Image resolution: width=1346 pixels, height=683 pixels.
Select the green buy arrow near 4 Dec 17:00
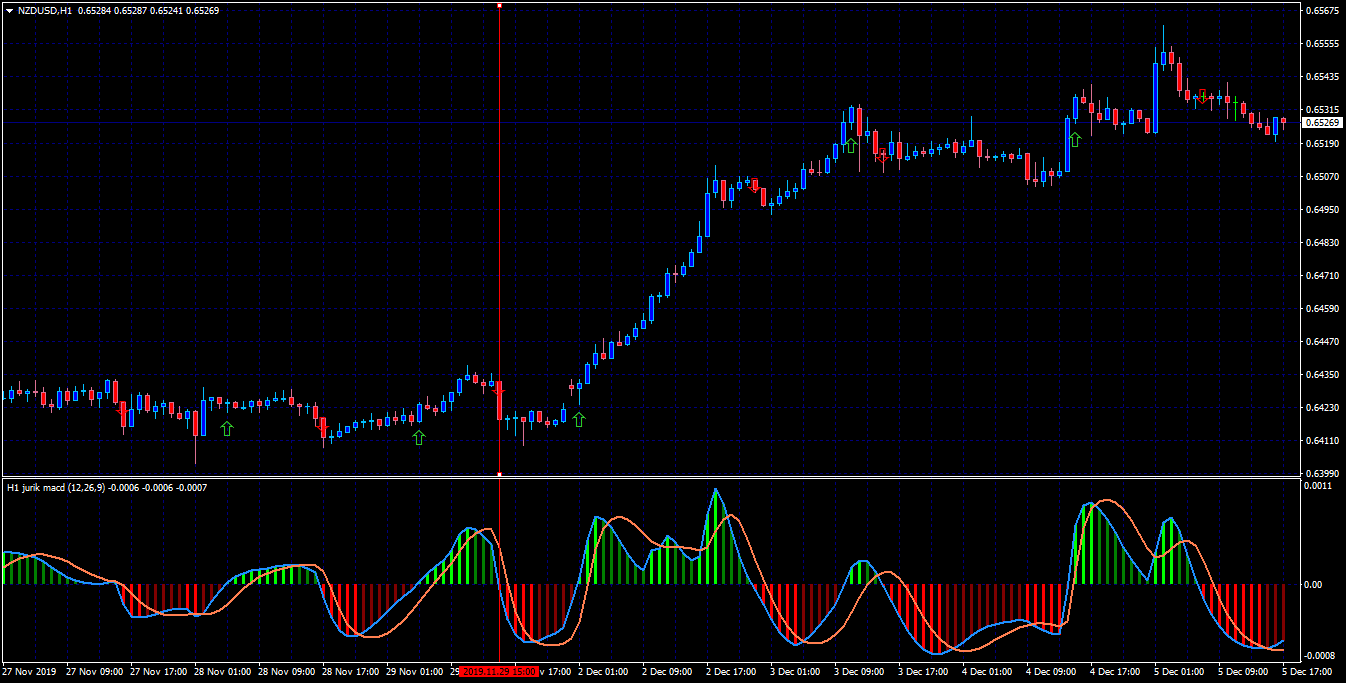(x=1075, y=139)
